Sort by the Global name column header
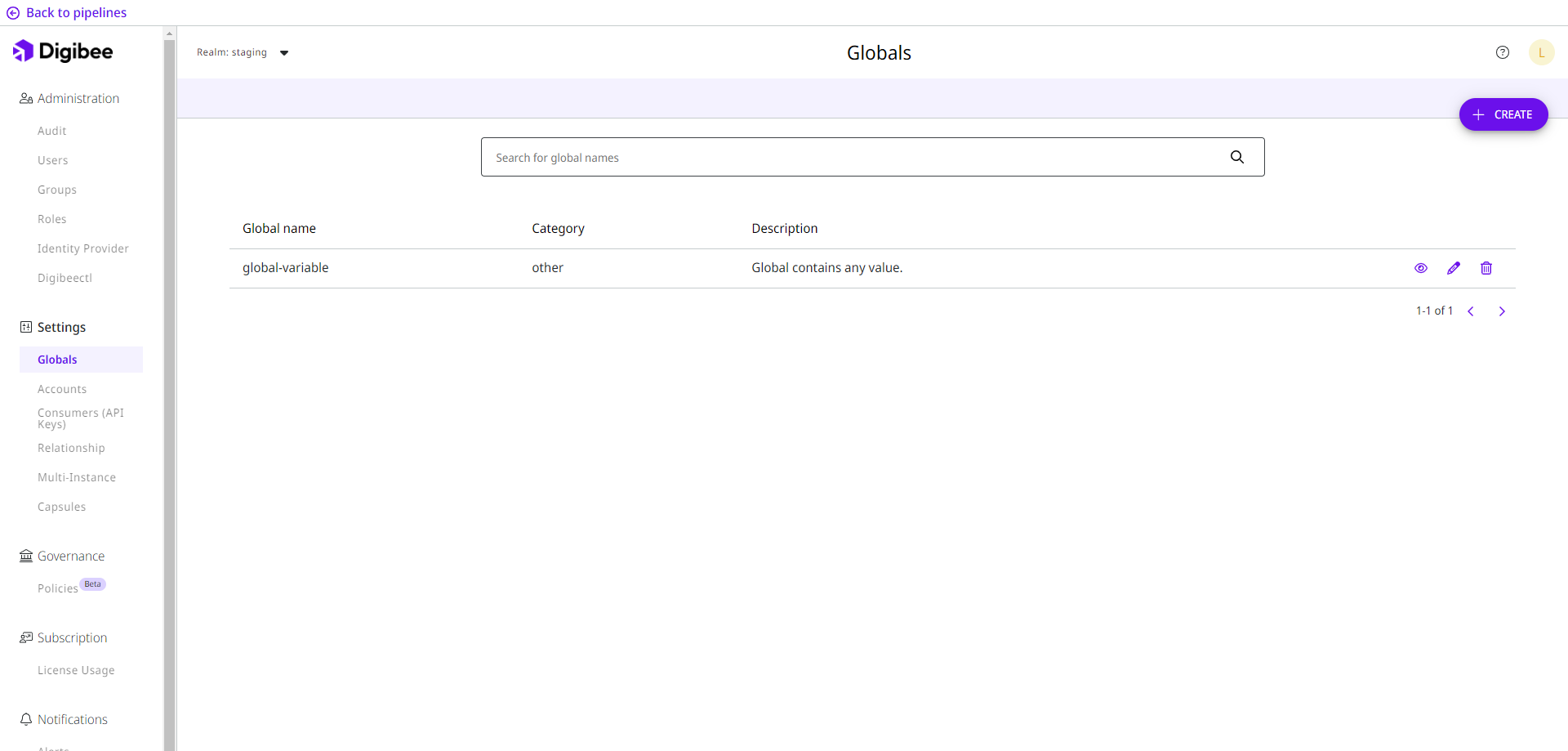 pos(278,228)
